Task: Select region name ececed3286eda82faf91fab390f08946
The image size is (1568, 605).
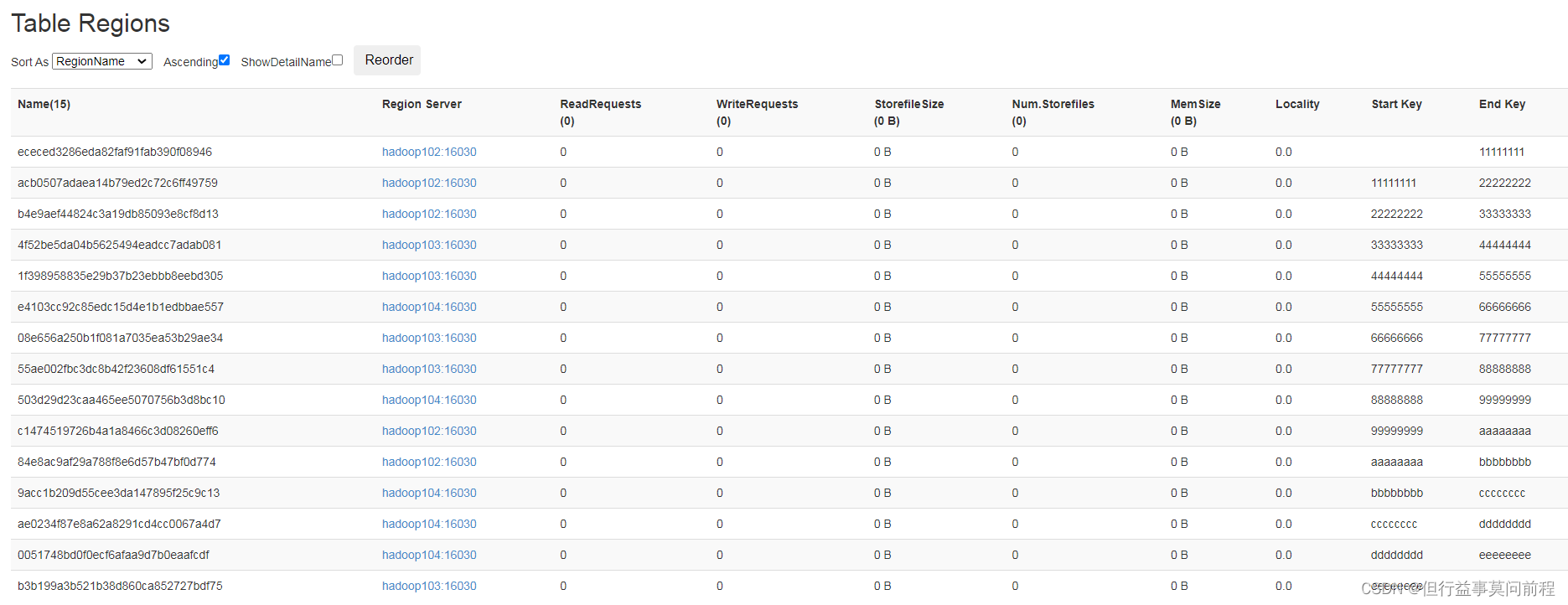Action: pyautogui.click(x=115, y=152)
